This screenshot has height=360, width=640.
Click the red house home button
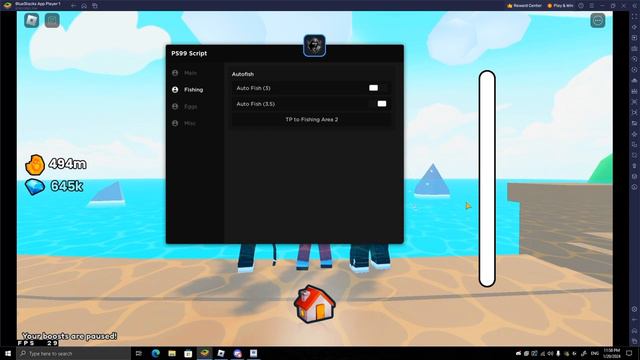[315, 304]
